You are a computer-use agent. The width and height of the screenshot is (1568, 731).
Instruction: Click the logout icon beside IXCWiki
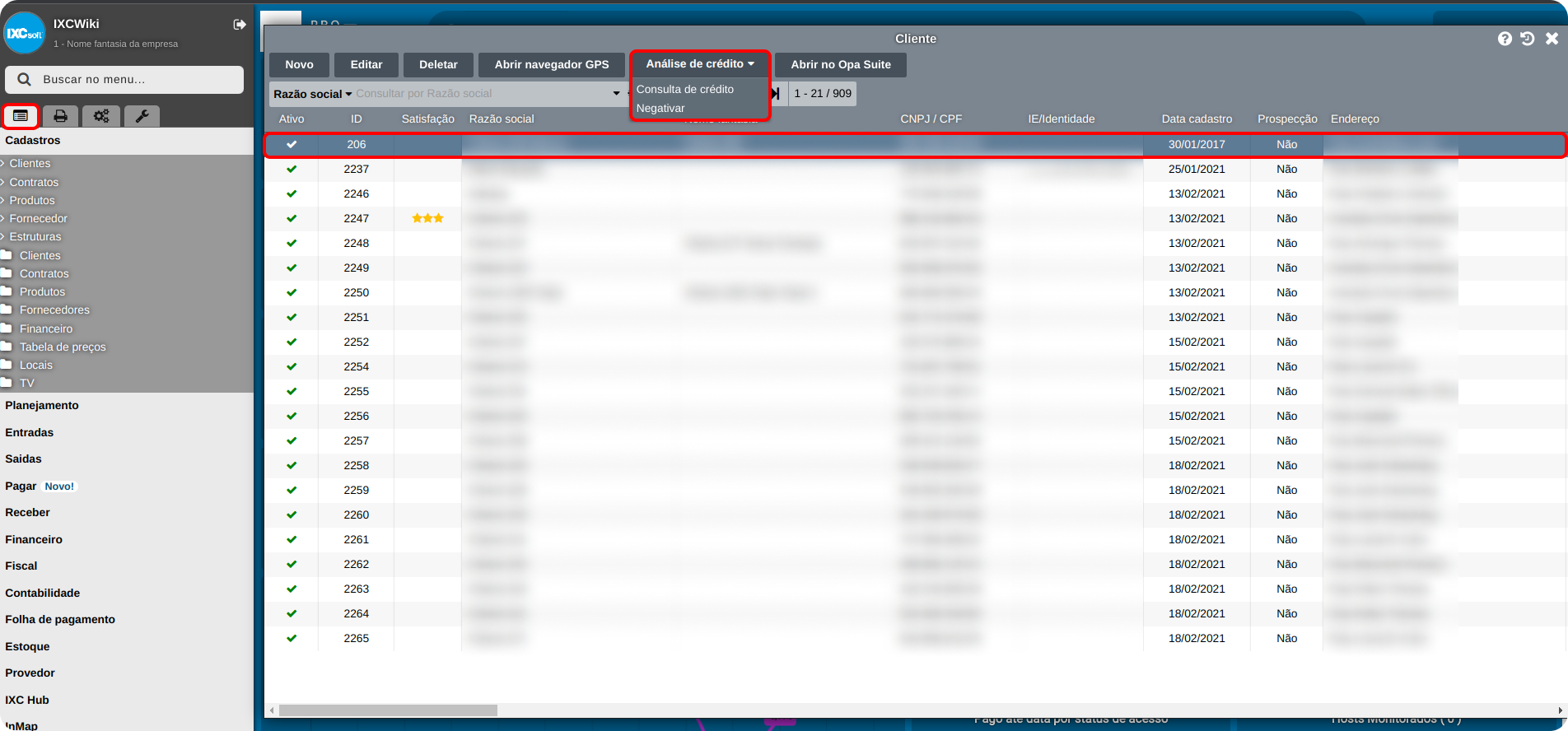click(240, 25)
